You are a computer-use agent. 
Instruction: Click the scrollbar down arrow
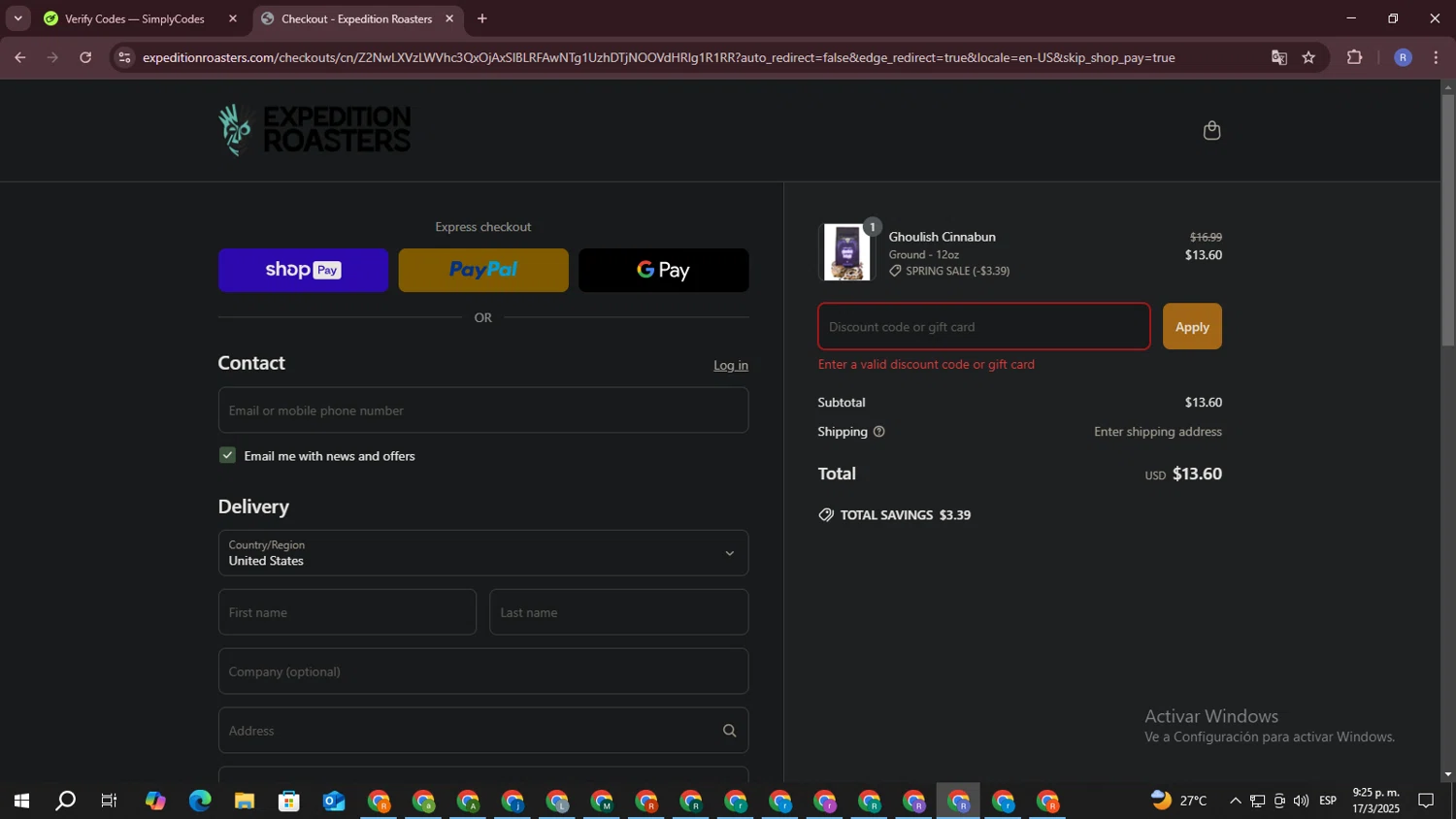(1448, 774)
